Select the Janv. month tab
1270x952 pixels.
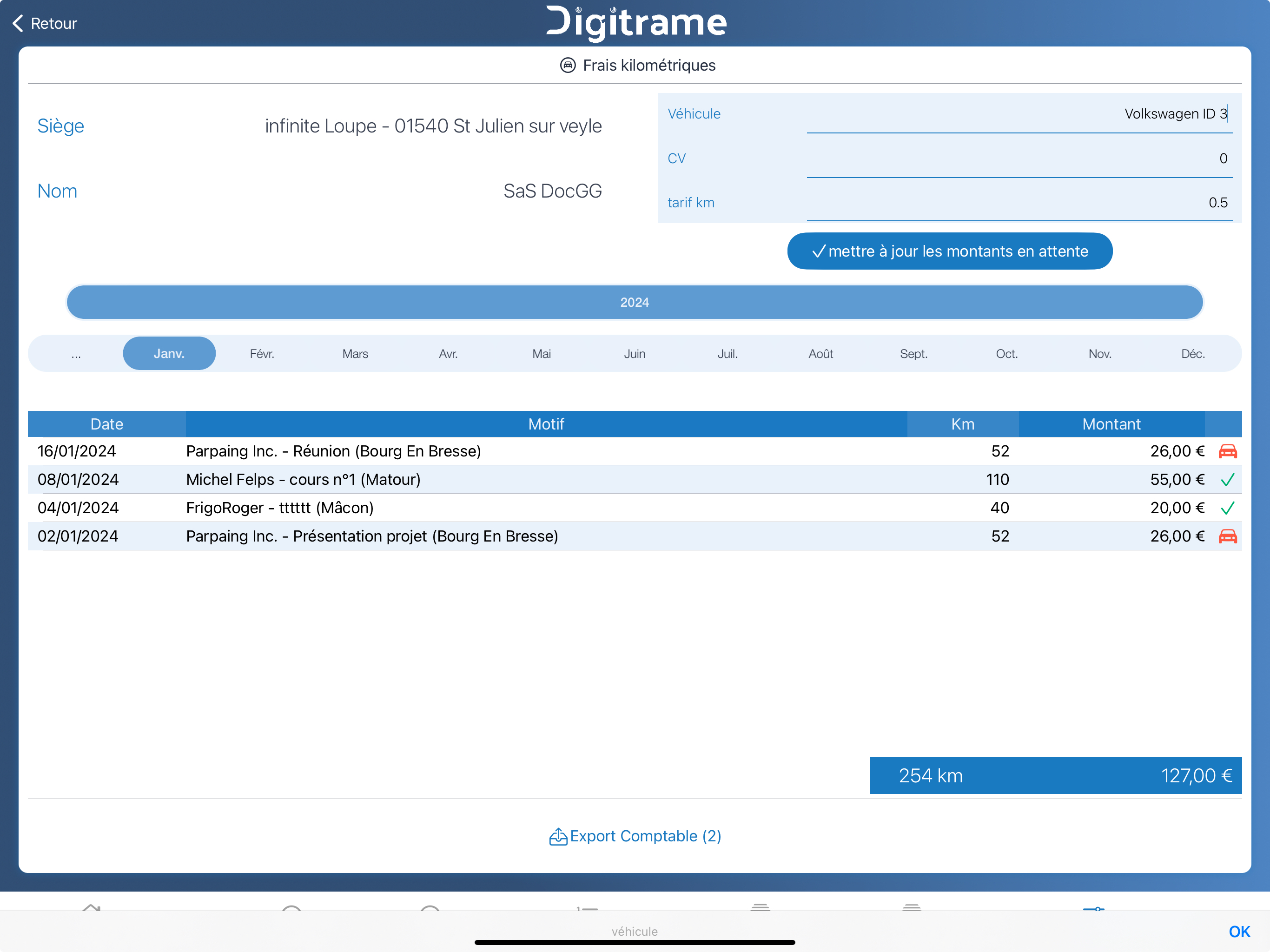(x=169, y=354)
